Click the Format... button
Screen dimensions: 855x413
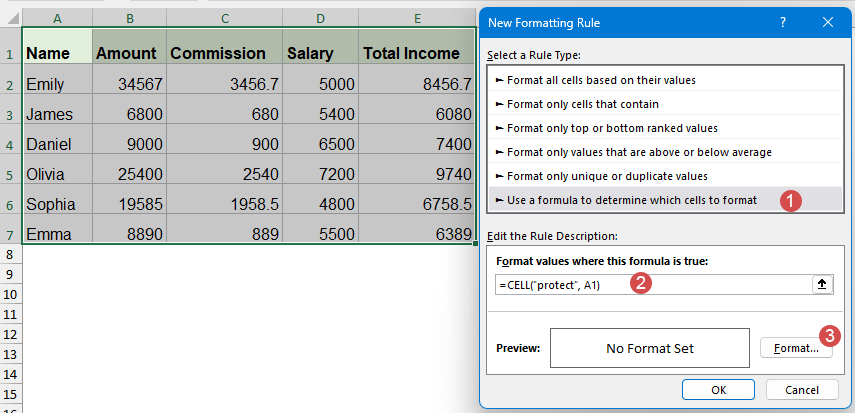796,349
